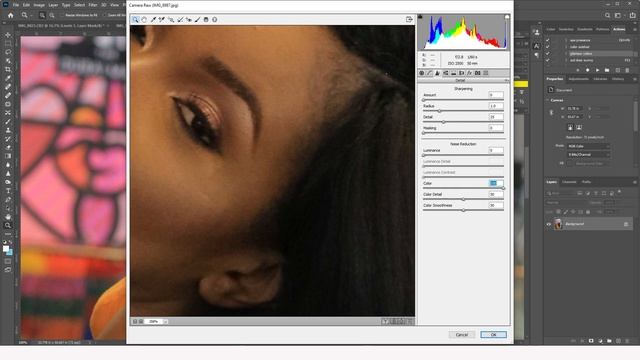
Task: Open the File menu in Photoshop
Action: point(16,5)
